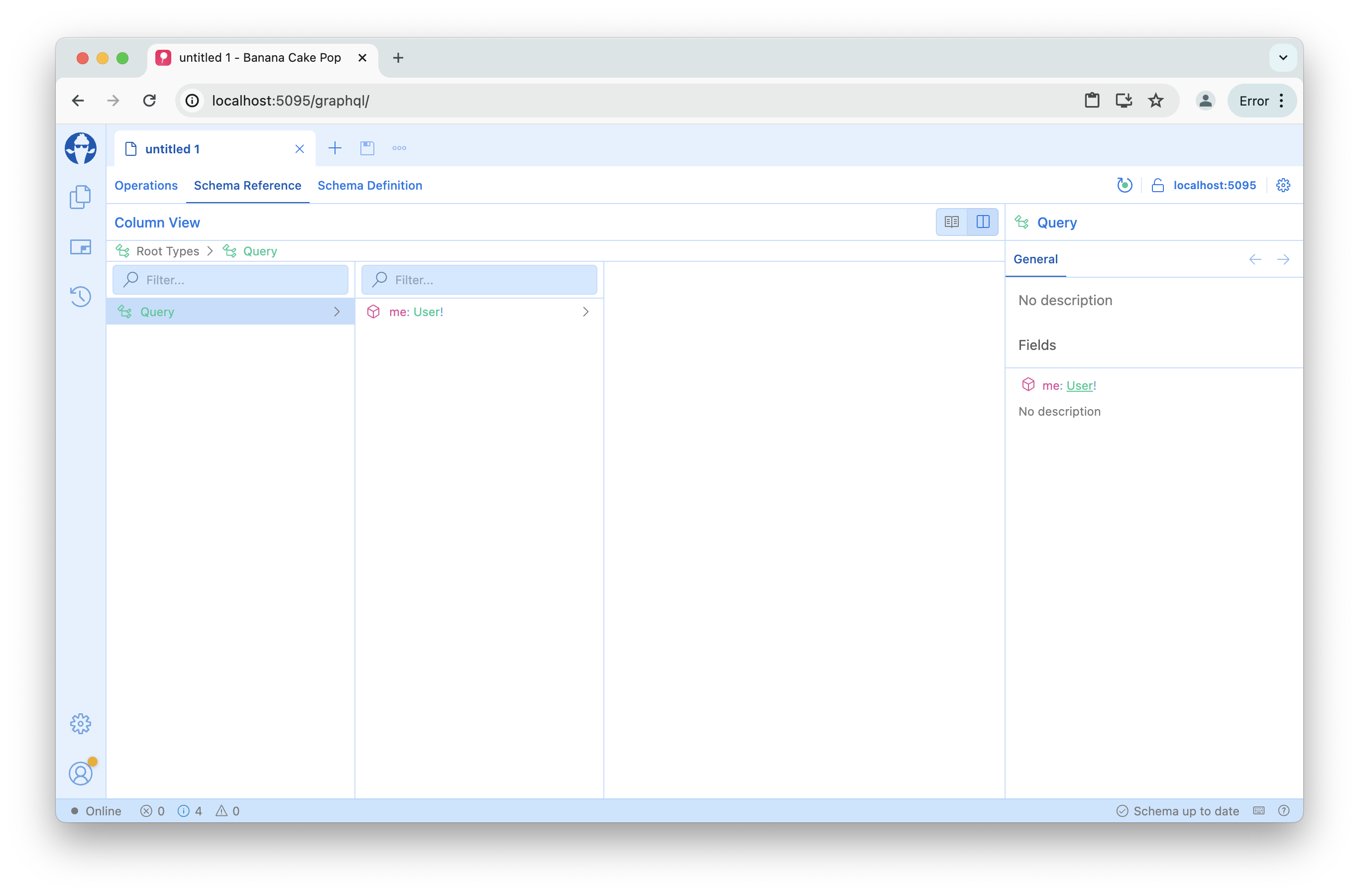Follow the User type link under Fields
1359x896 pixels.
coord(1080,386)
